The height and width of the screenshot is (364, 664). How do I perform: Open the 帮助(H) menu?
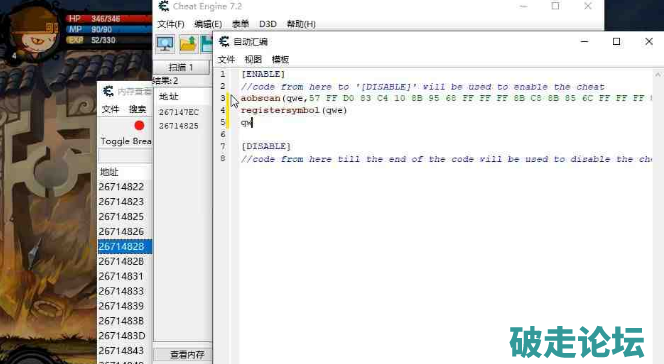[301, 24]
